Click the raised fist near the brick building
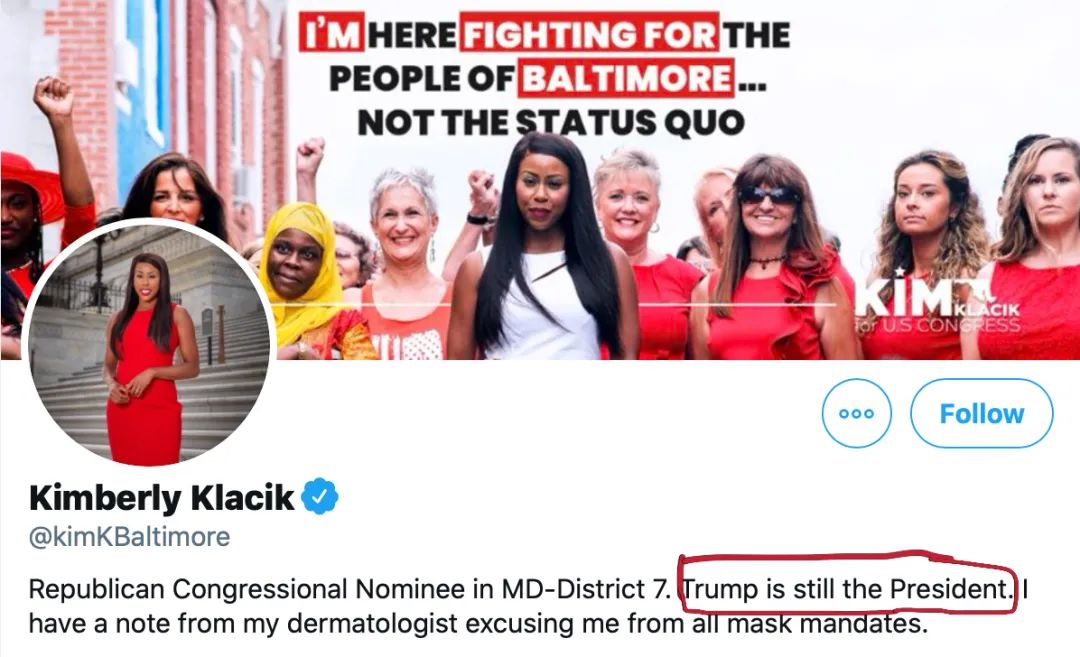Screen dimensions: 1080x657 coord(54,96)
